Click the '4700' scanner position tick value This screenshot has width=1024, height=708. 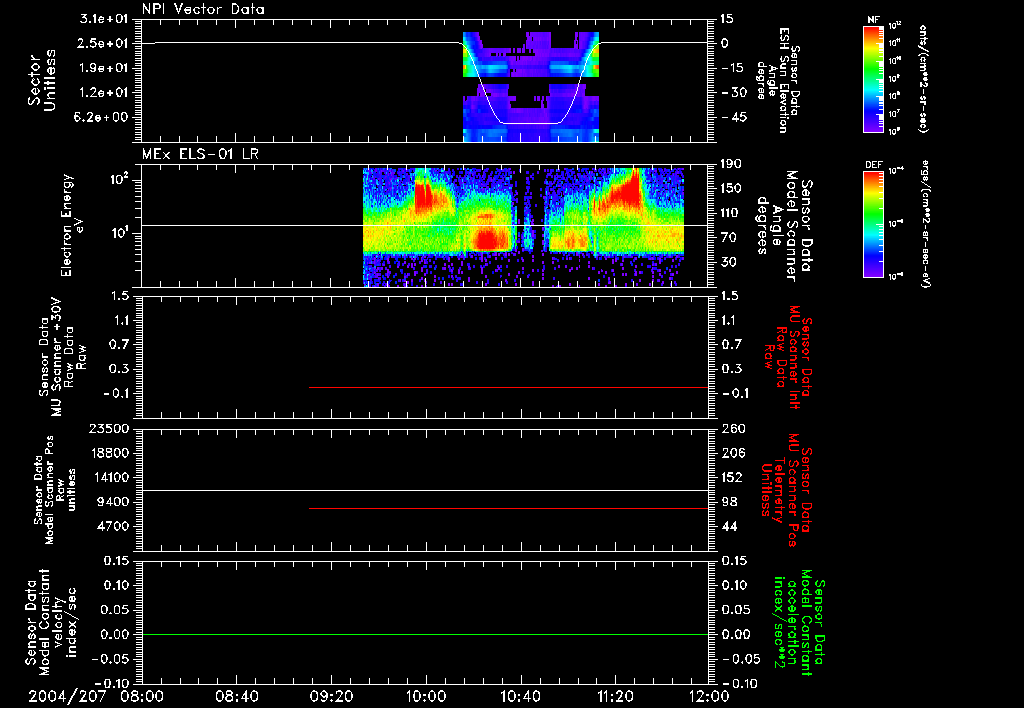[x=113, y=526]
